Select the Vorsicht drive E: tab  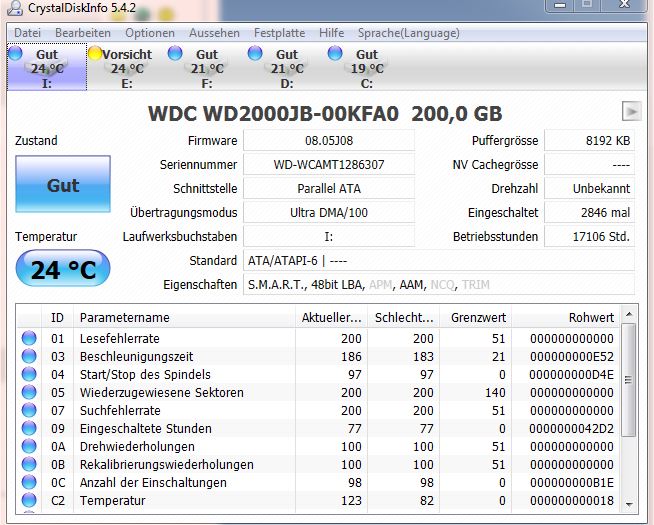(x=127, y=67)
